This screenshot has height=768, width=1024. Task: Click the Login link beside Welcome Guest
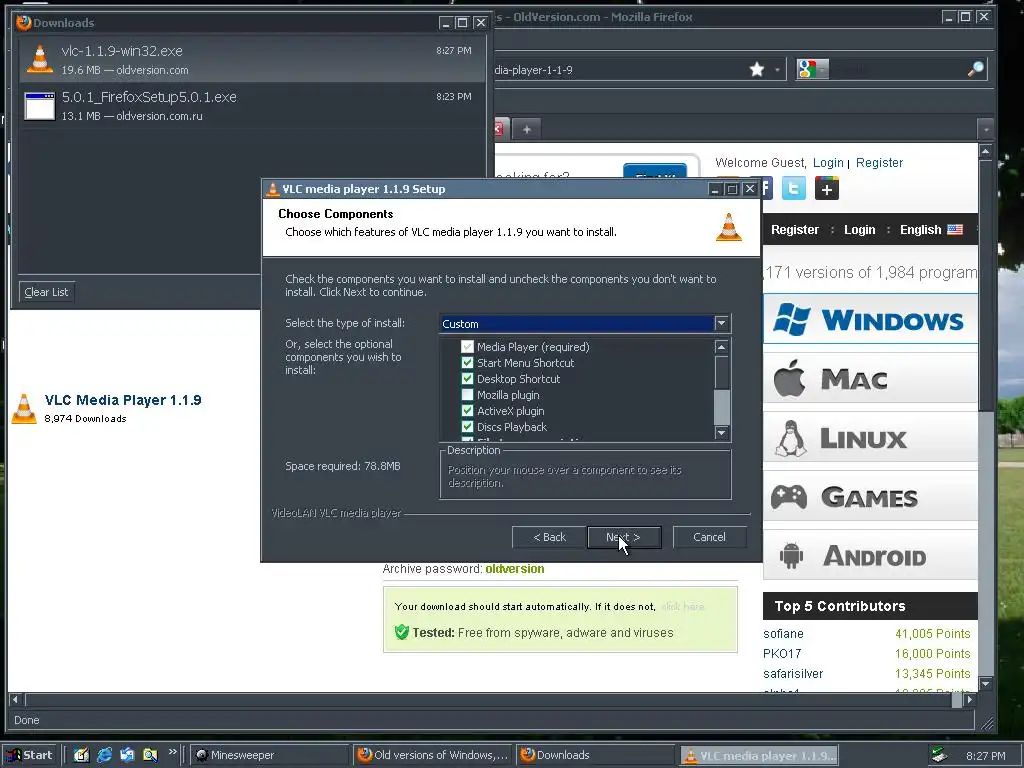[827, 163]
